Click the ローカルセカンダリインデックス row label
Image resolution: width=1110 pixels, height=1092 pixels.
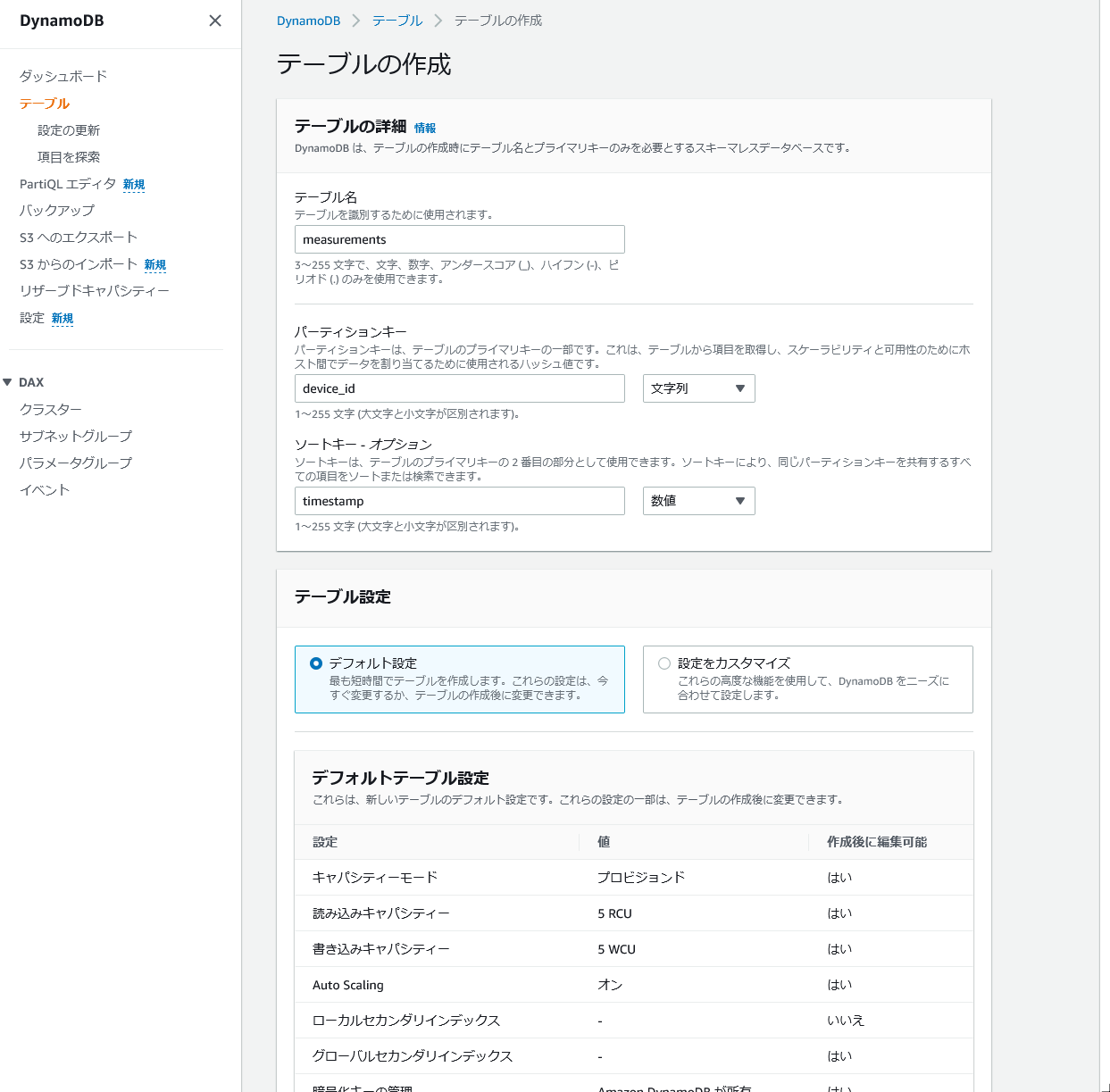pos(406,1021)
